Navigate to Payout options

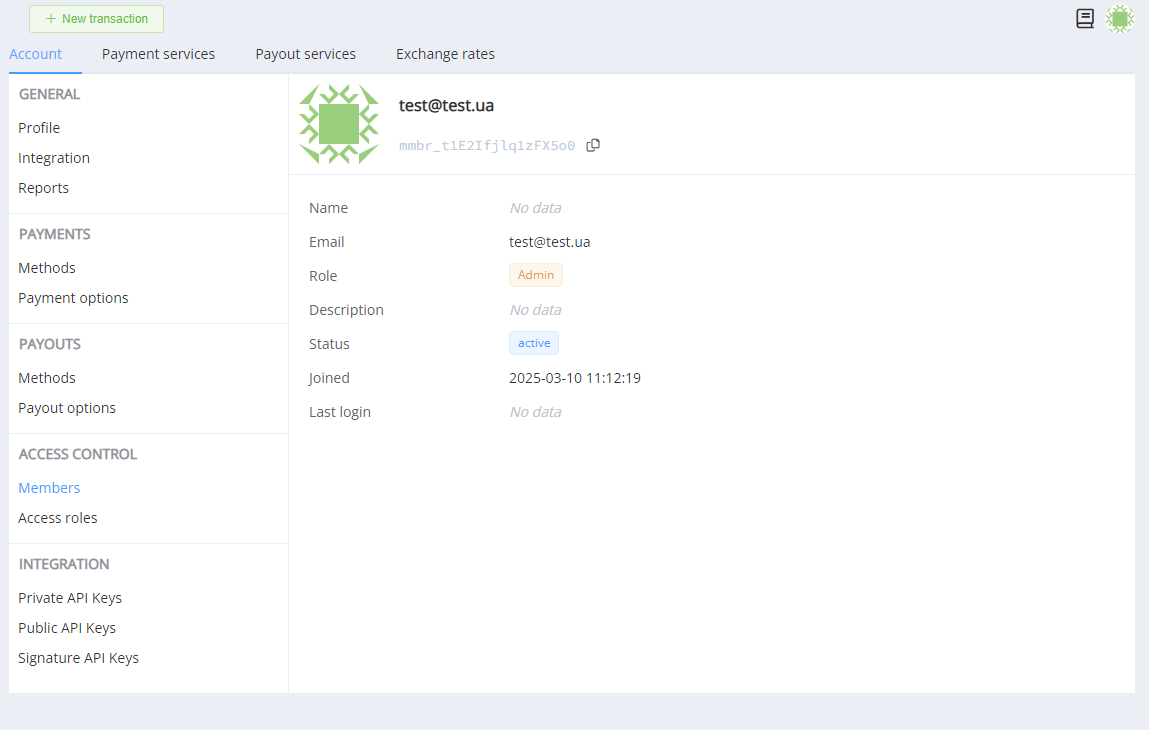pos(67,408)
